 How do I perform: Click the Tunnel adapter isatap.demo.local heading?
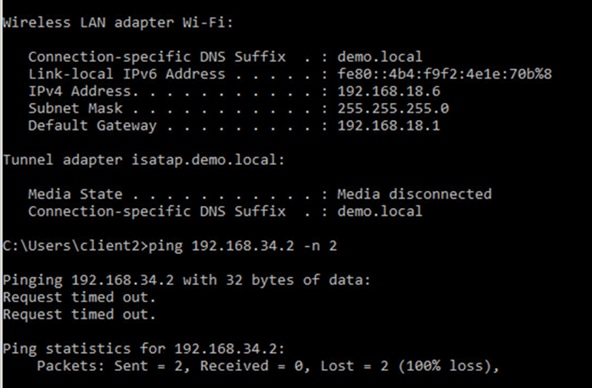pyautogui.click(x=144, y=160)
